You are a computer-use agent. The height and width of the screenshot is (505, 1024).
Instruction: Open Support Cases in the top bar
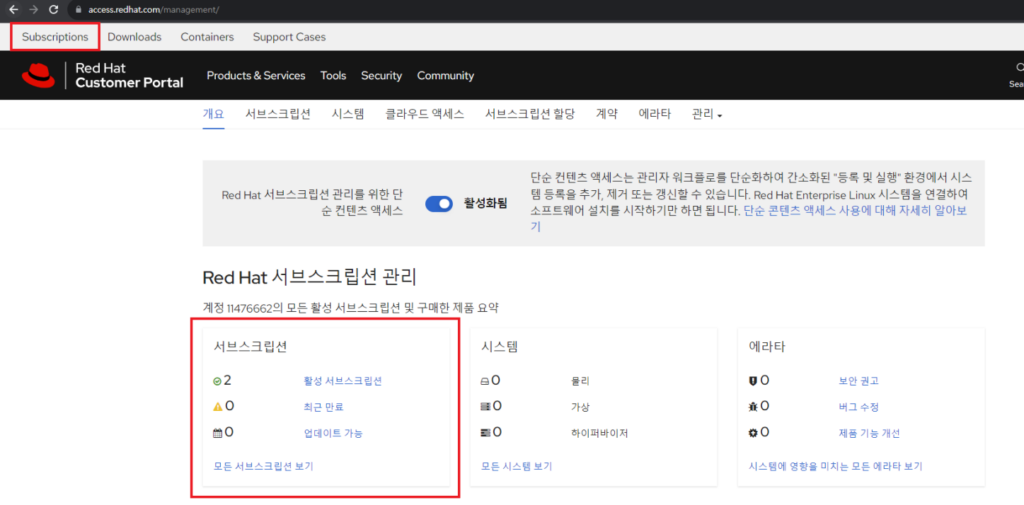click(289, 37)
